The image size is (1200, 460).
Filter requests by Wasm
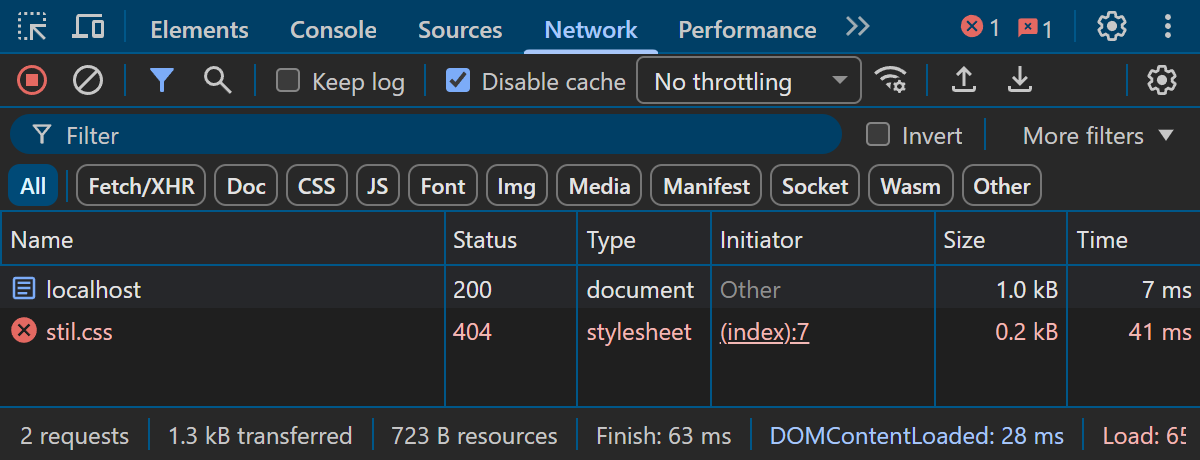[x=911, y=186]
